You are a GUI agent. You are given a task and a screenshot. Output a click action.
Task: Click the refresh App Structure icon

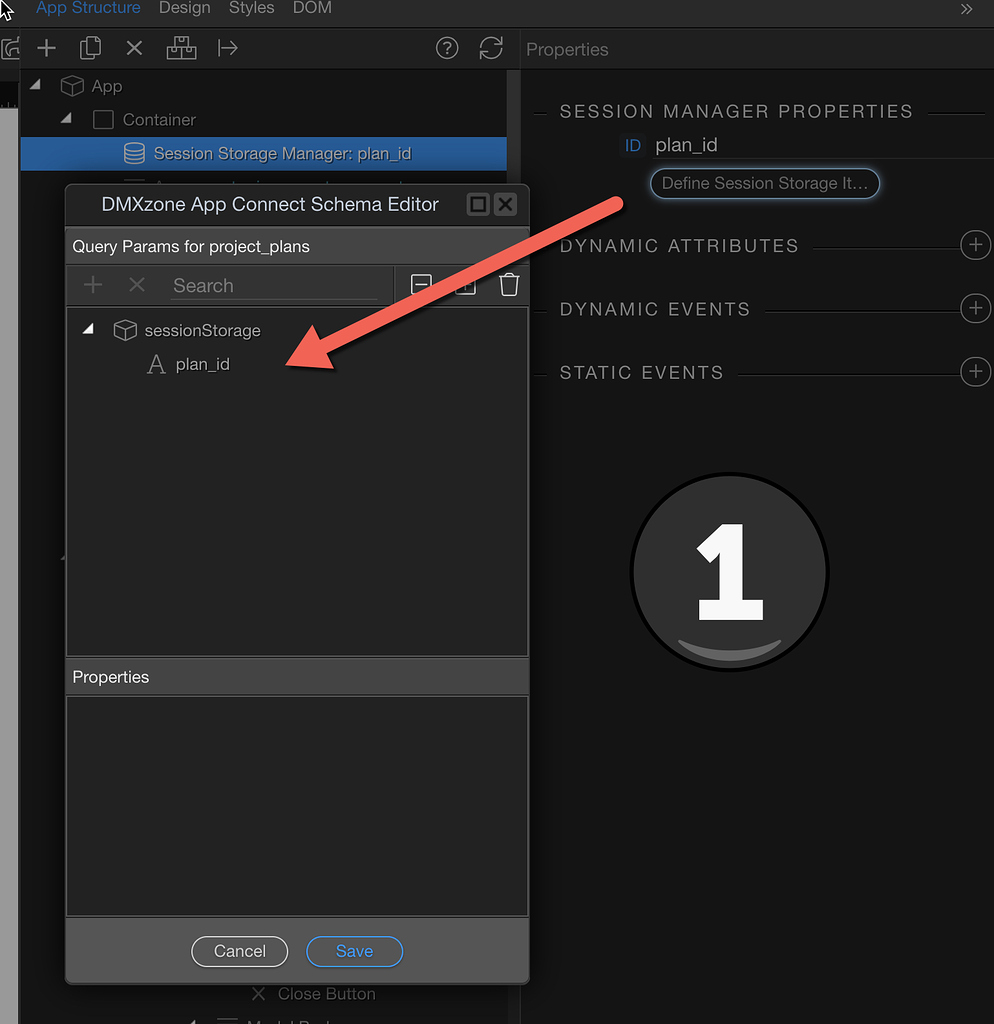(491, 48)
